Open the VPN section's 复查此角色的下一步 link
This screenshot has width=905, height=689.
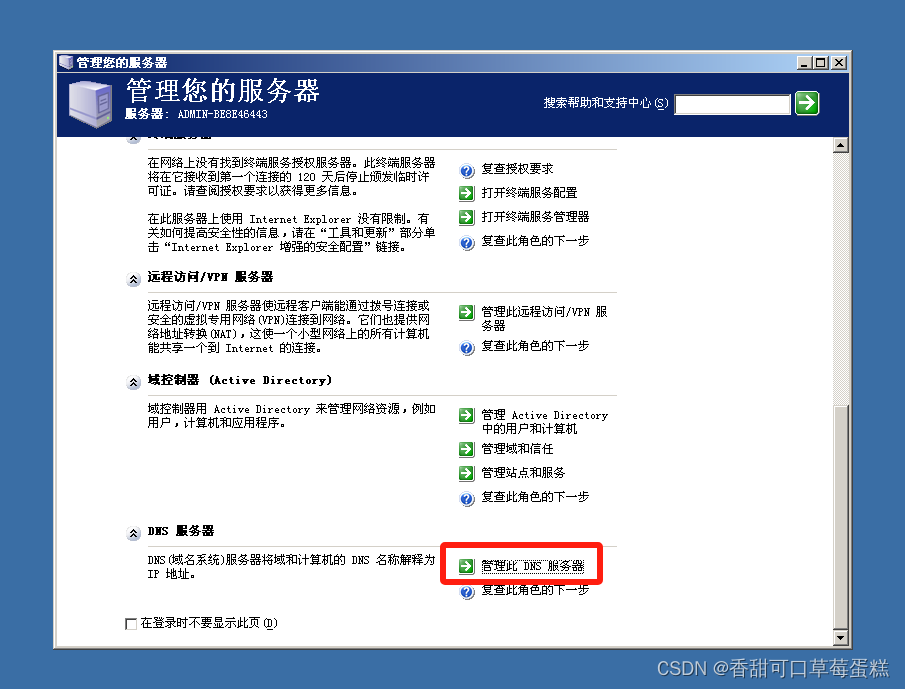click(x=535, y=346)
